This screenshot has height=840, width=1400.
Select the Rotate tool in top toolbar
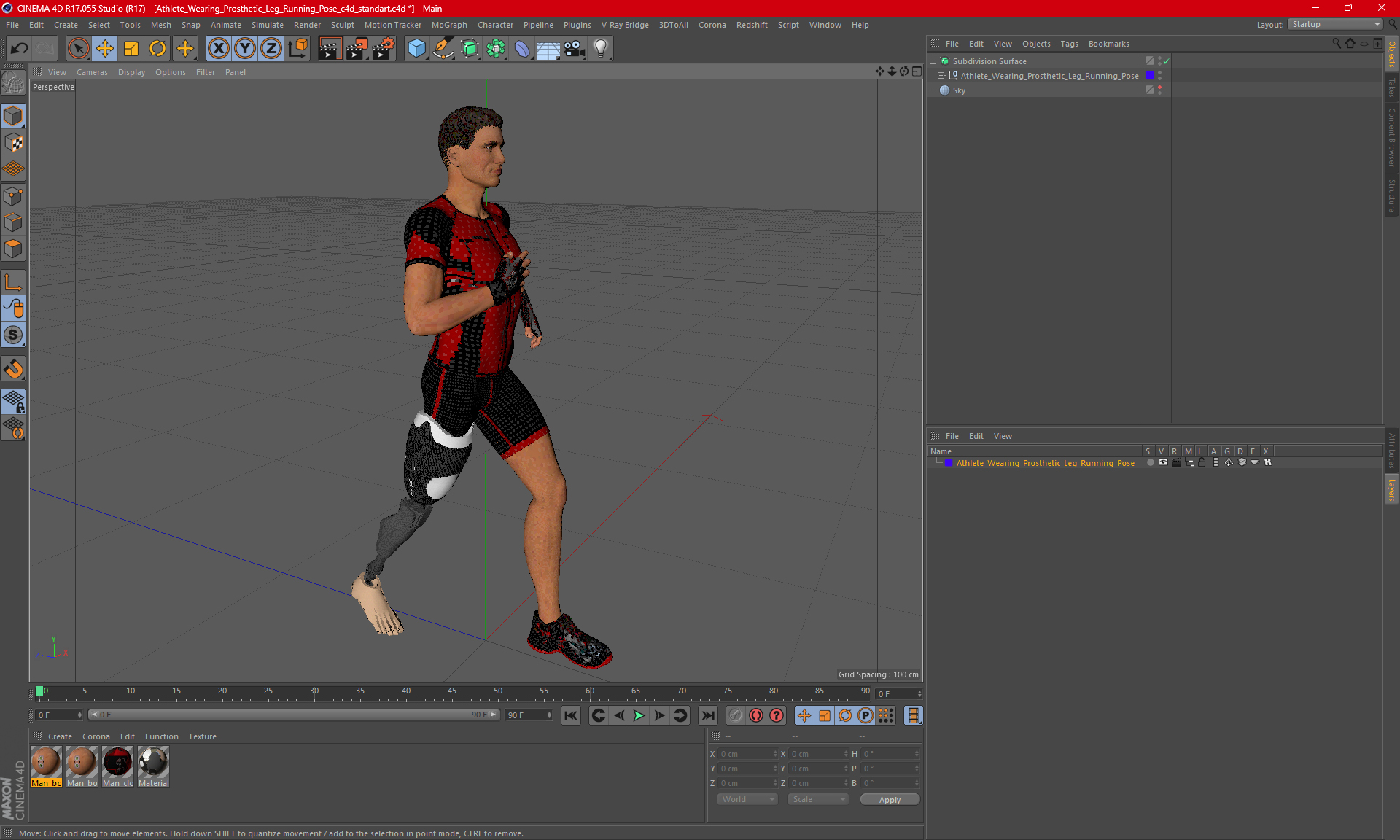pos(157,48)
